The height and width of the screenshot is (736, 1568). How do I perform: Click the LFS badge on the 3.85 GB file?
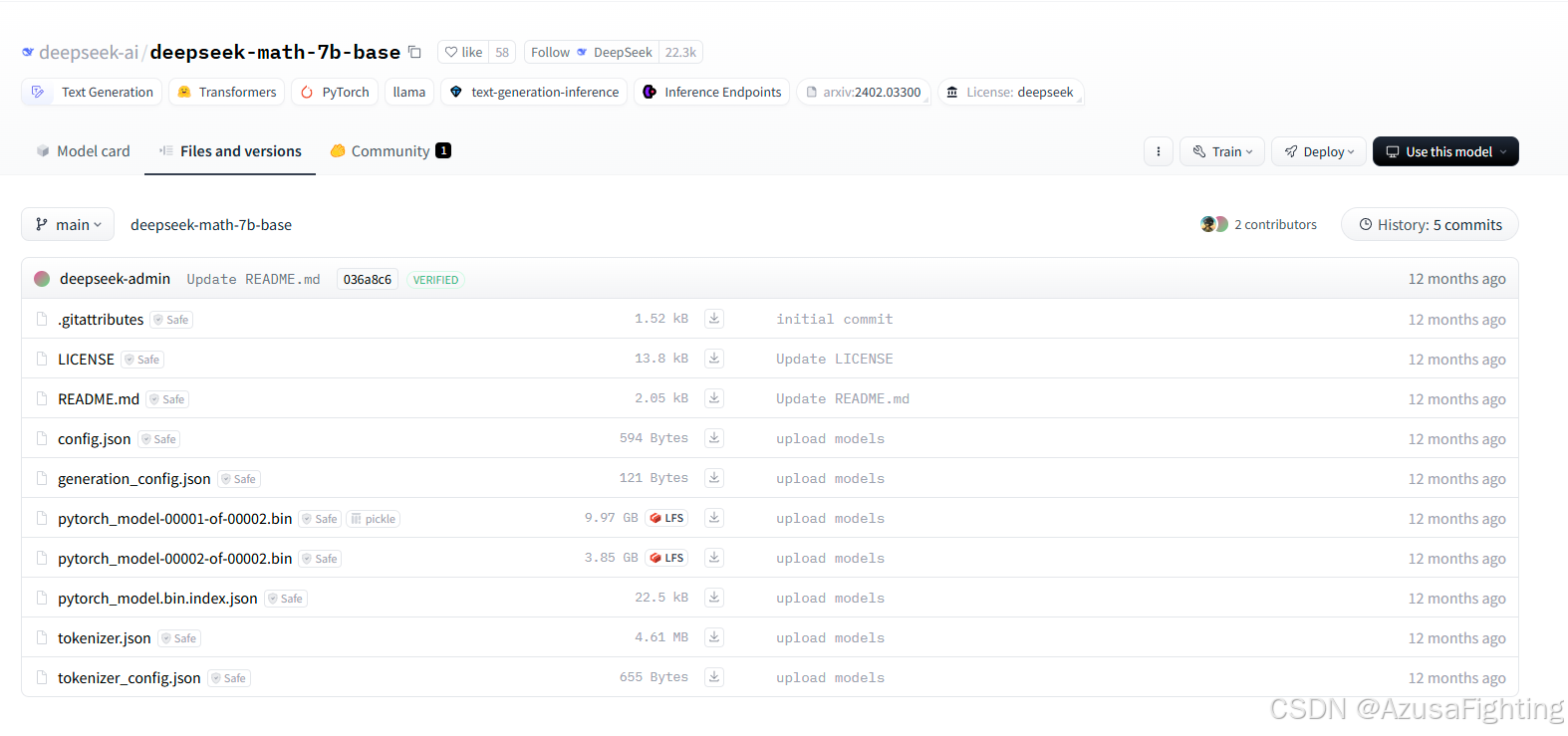(x=666, y=558)
